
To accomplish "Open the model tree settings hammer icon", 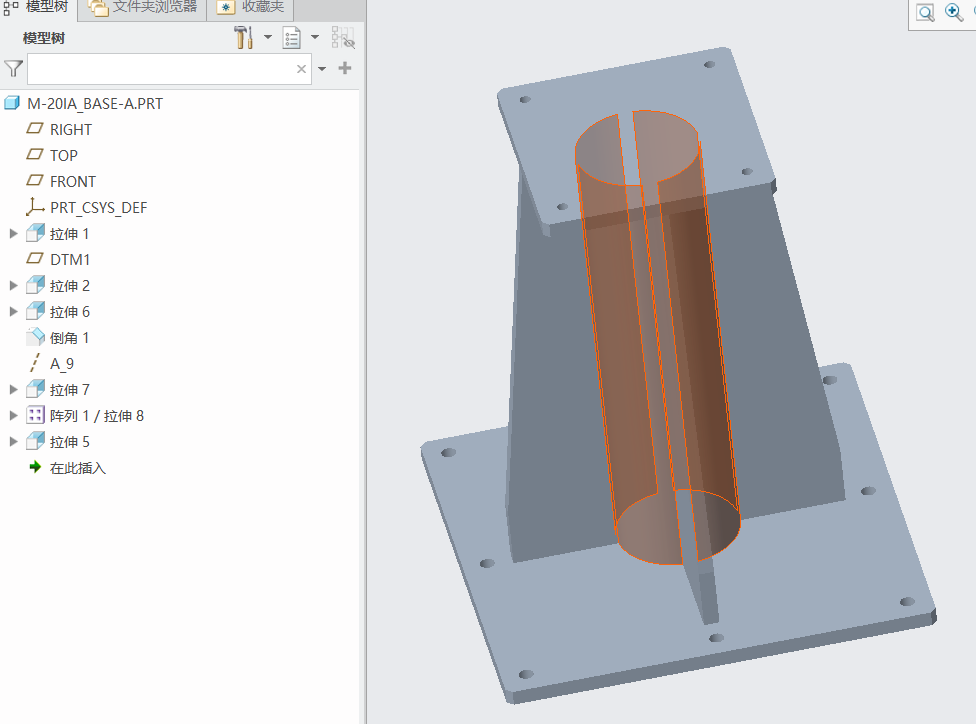I will tap(243, 37).
